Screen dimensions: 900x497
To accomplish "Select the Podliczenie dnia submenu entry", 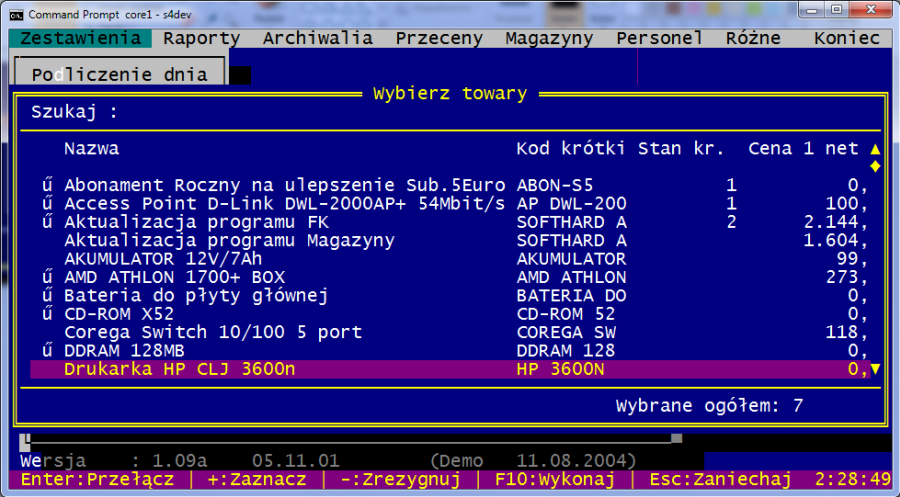I will tap(119, 74).
